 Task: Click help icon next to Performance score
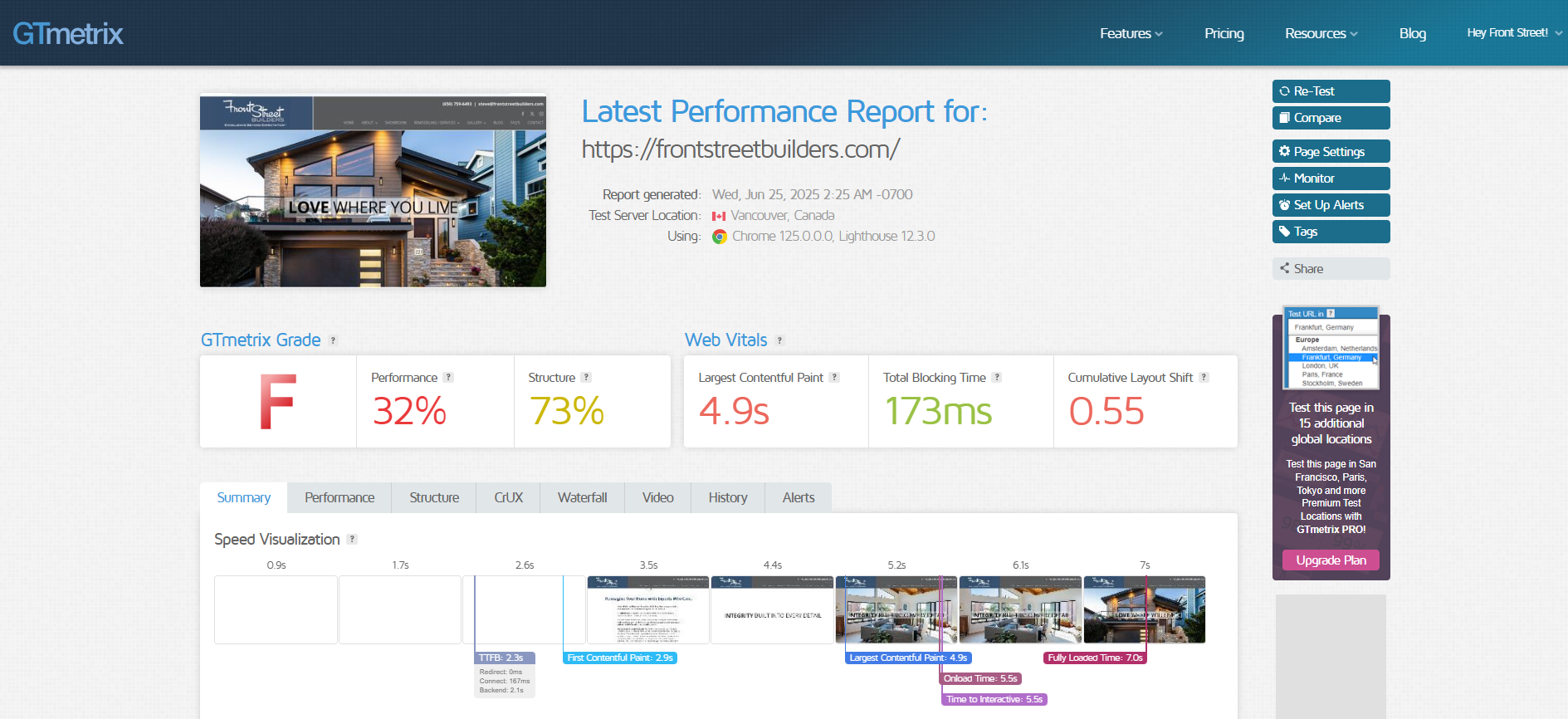448,377
